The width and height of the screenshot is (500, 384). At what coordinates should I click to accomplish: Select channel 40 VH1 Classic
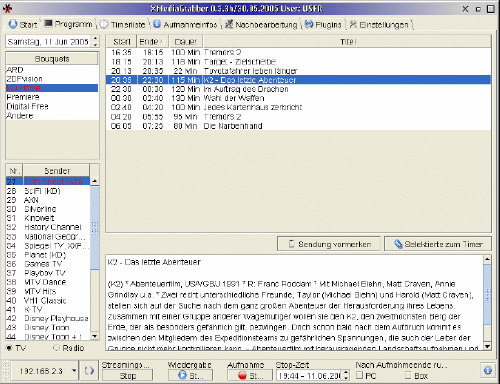pos(48,301)
